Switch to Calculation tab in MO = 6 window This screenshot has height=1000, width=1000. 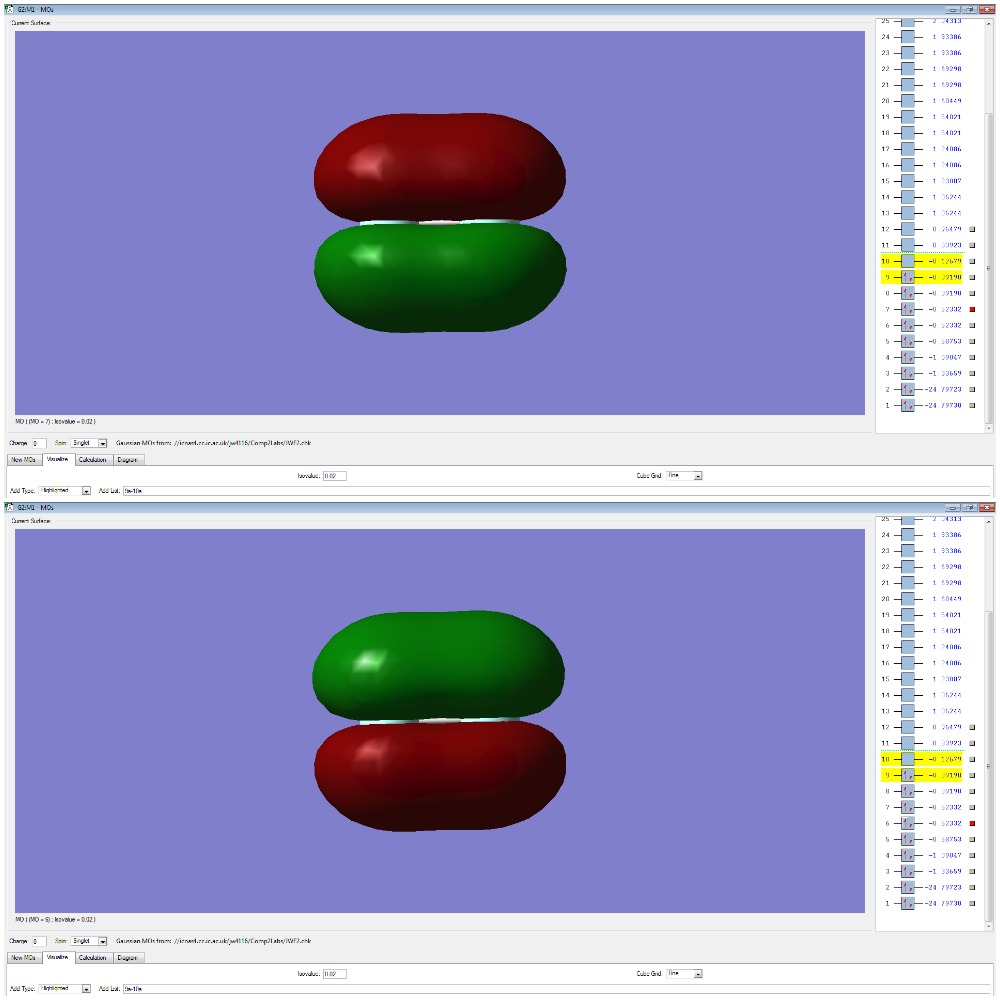coord(93,958)
